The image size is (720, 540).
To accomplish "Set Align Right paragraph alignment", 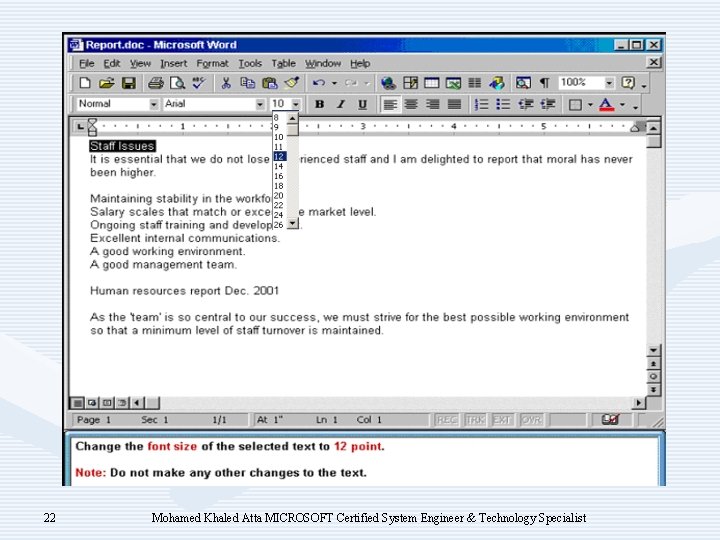I will pyautogui.click(x=433, y=105).
